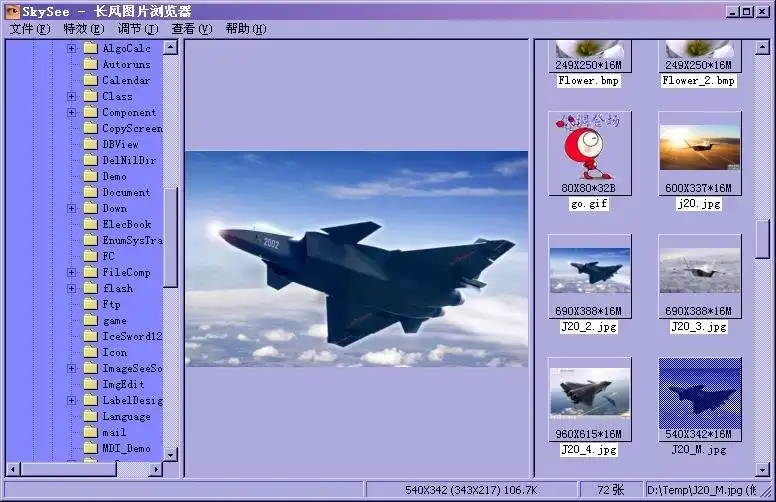Click the IceSword12 folder icon
This screenshot has height=502, width=776.
(x=91, y=336)
